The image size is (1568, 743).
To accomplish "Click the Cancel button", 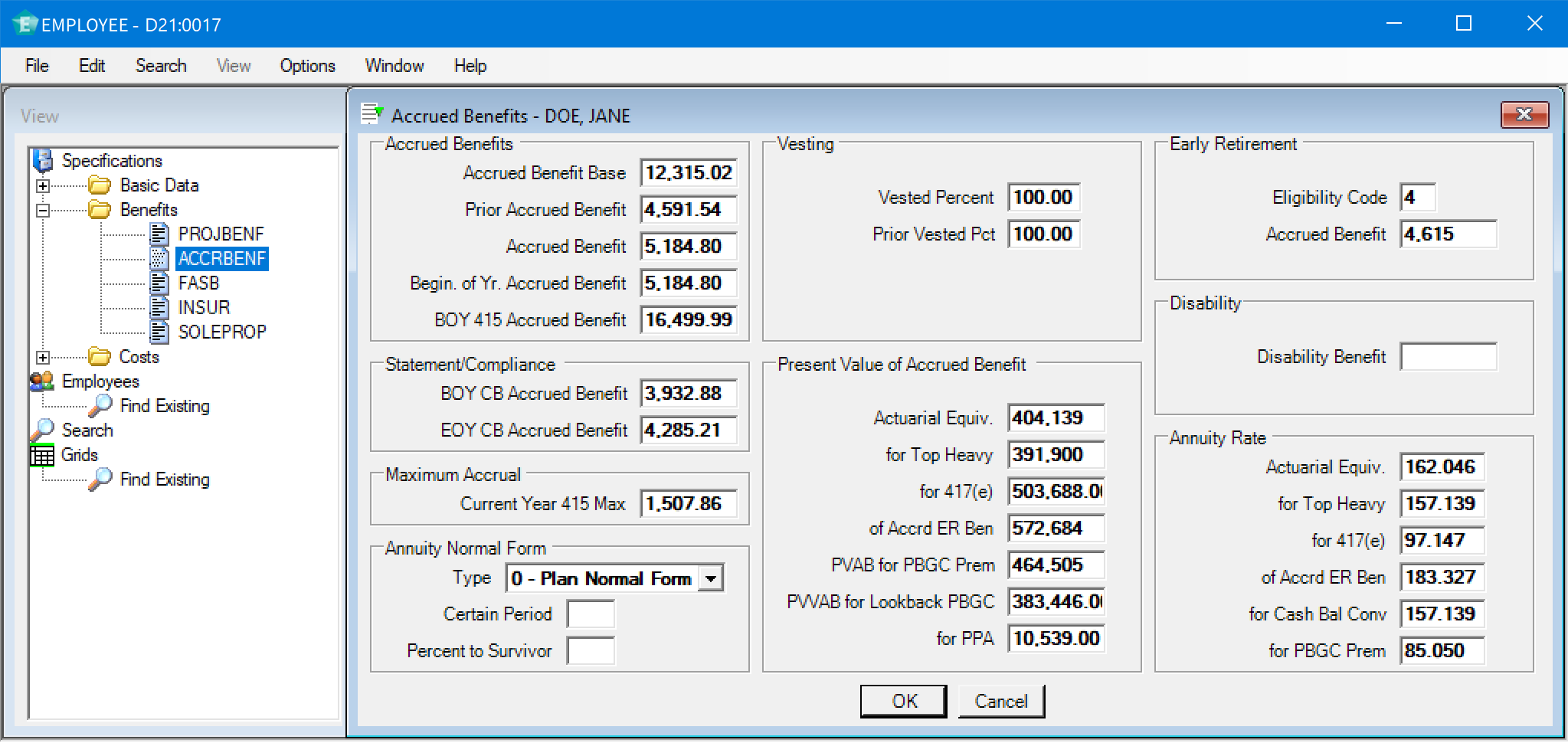I will (1001, 701).
